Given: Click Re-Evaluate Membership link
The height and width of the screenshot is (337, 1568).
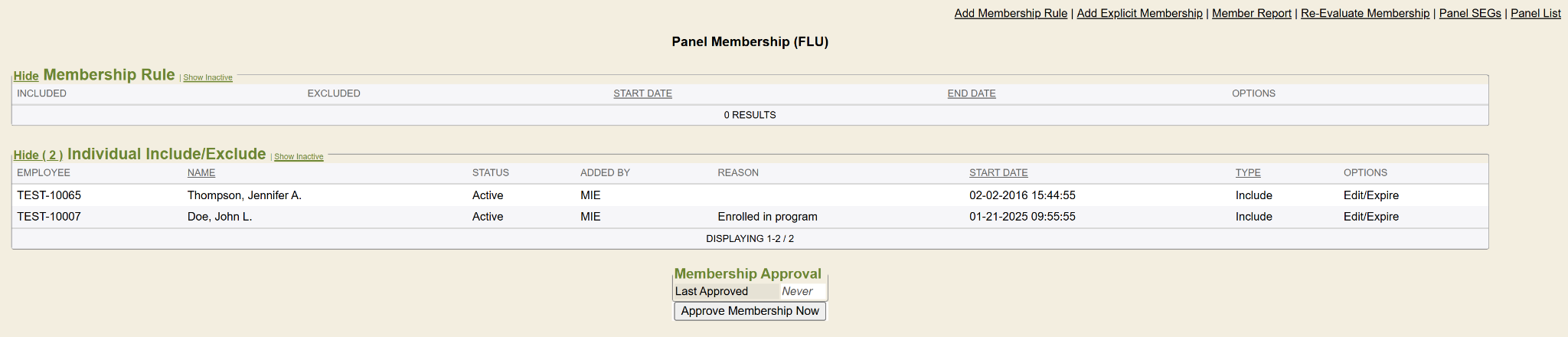Looking at the screenshot, I should click(x=1364, y=13).
